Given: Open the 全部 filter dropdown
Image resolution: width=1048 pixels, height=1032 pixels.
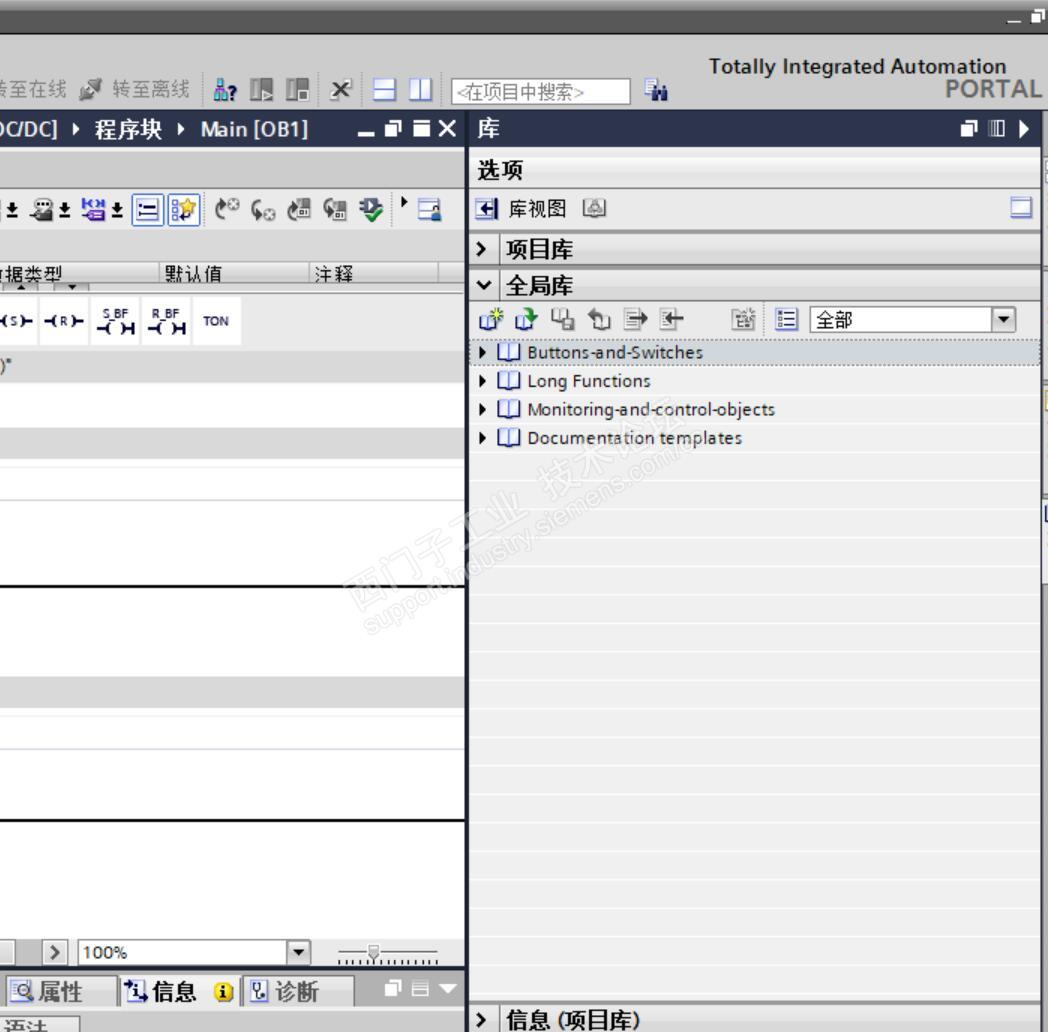Looking at the screenshot, I should pyautogui.click(x=1003, y=319).
